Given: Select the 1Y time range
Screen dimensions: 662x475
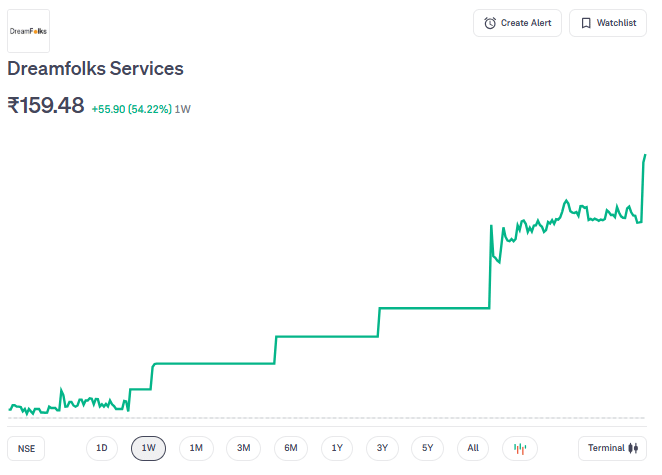Looking at the screenshot, I should pos(337,448).
